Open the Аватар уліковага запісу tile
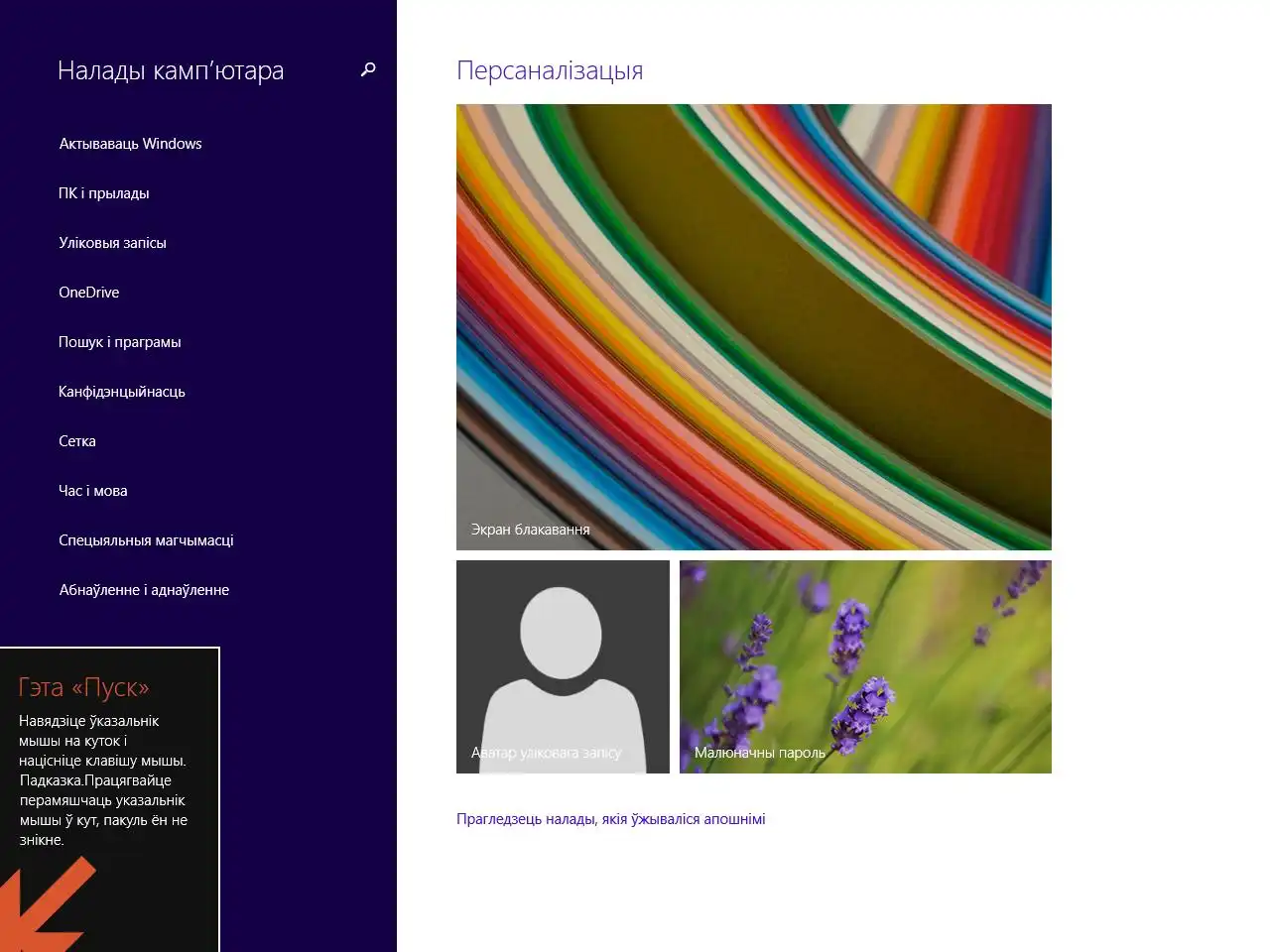Viewport: 1270px width, 952px height. pos(563,666)
